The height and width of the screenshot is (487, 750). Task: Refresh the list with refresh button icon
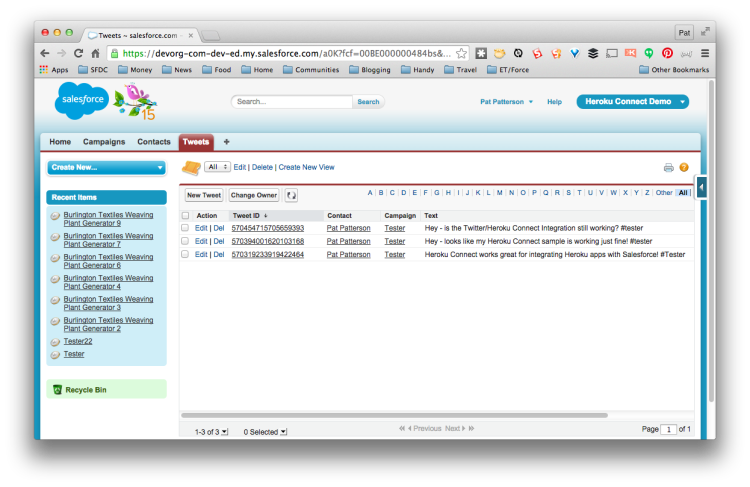click(x=291, y=195)
